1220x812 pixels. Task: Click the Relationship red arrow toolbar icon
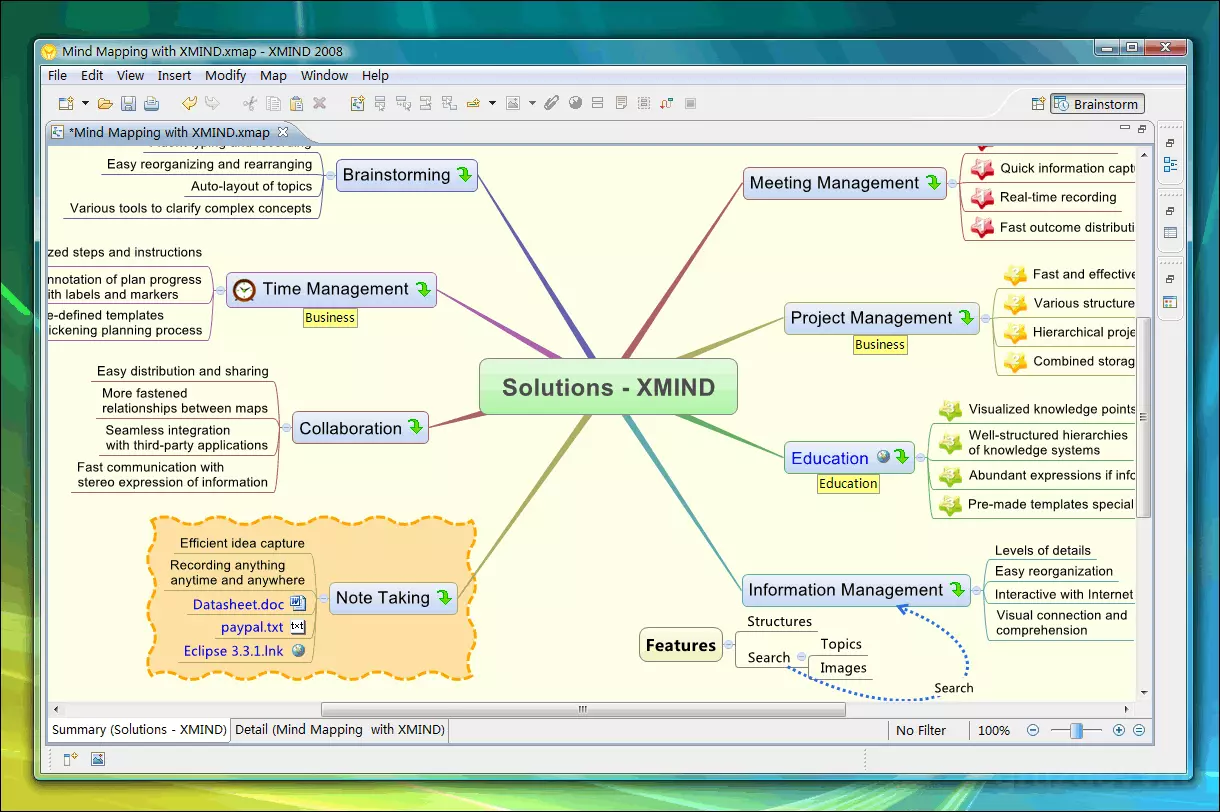666,103
